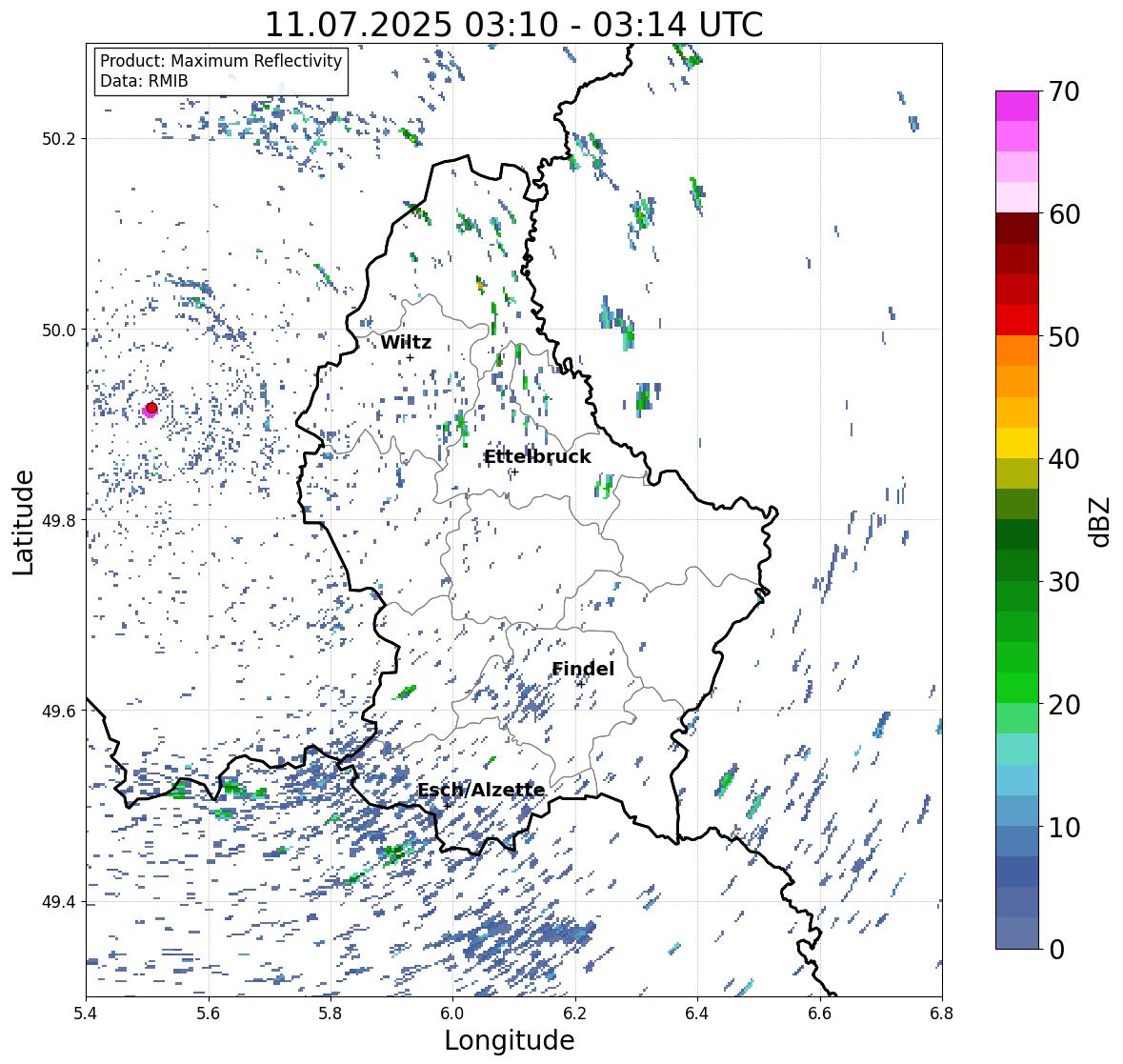
Task: Click the colorbar tick label 0
Action: click(1056, 950)
